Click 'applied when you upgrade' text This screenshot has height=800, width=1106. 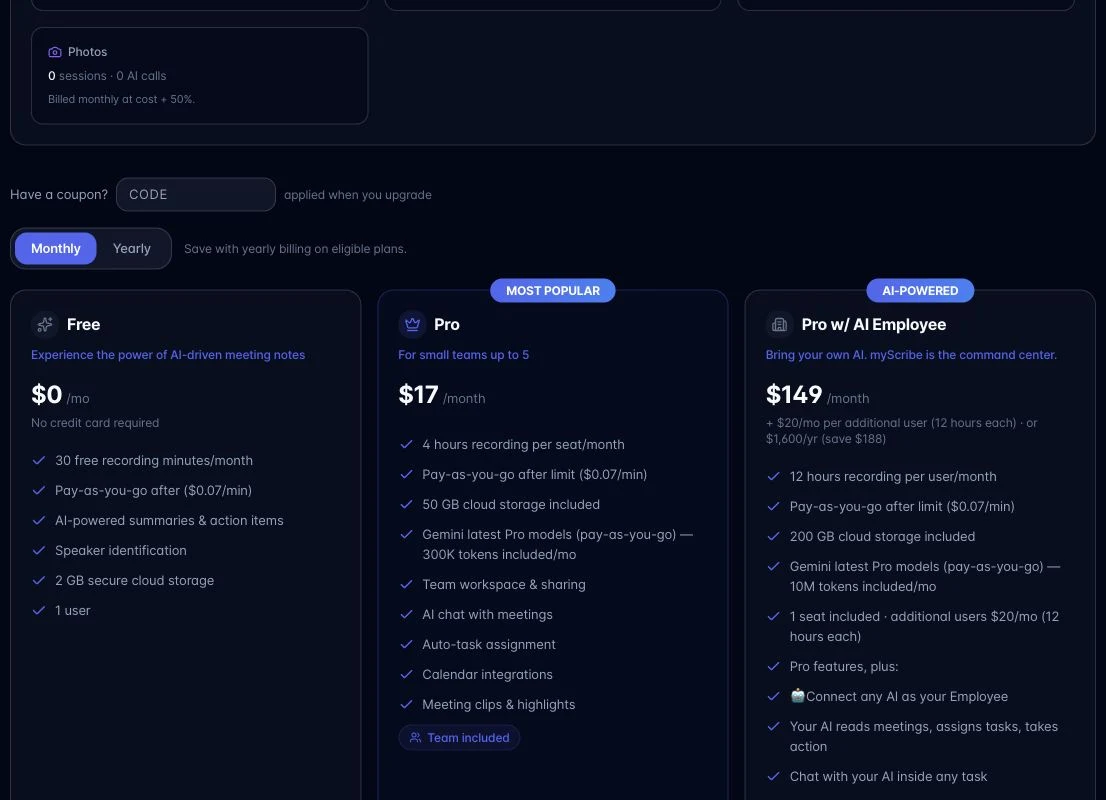click(x=358, y=195)
